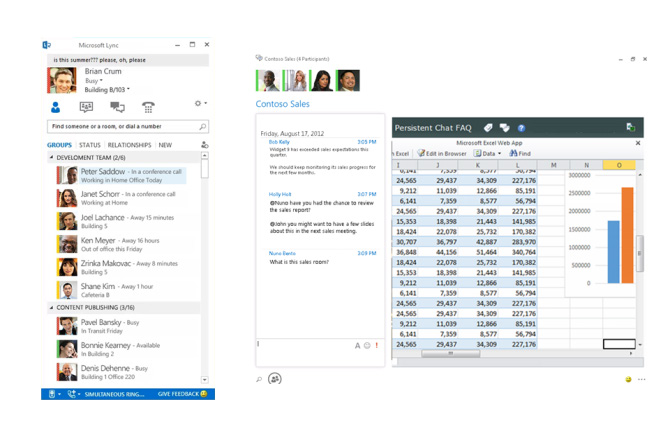Open the Building B/103 location dropdown

pyautogui.click(x=108, y=90)
